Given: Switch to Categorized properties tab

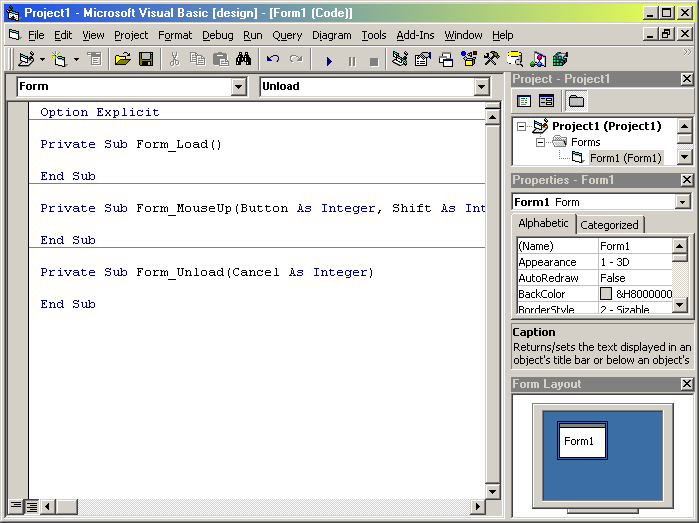Looking at the screenshot, I should (x=609, y=225).
